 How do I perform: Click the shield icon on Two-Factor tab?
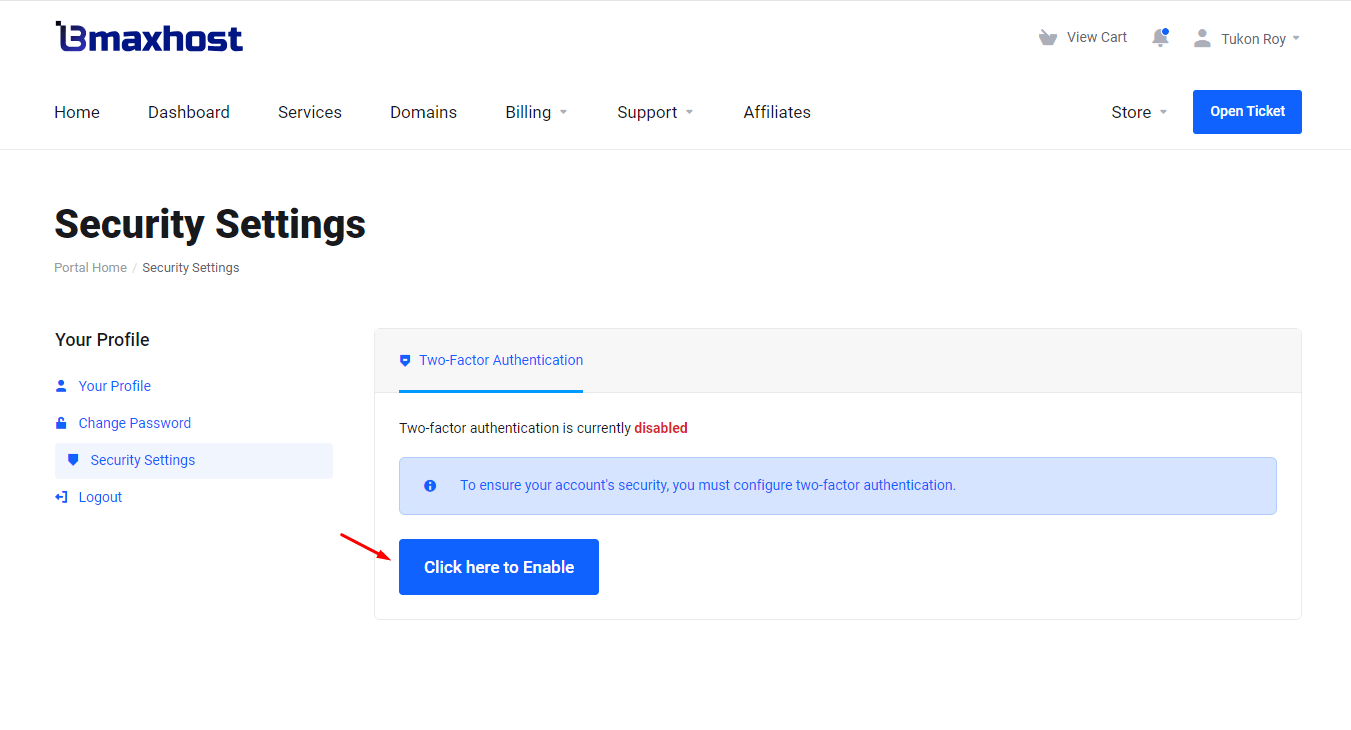pos(405,361)
